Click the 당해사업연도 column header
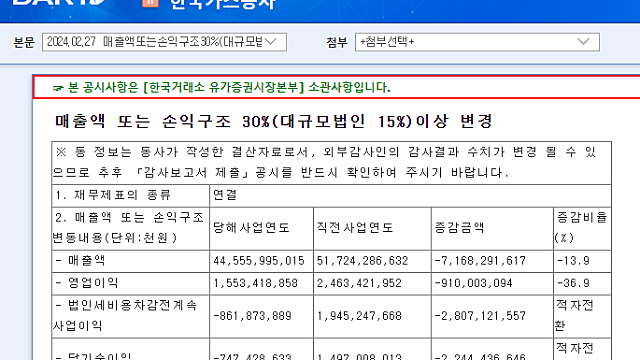 click(262, 228)
